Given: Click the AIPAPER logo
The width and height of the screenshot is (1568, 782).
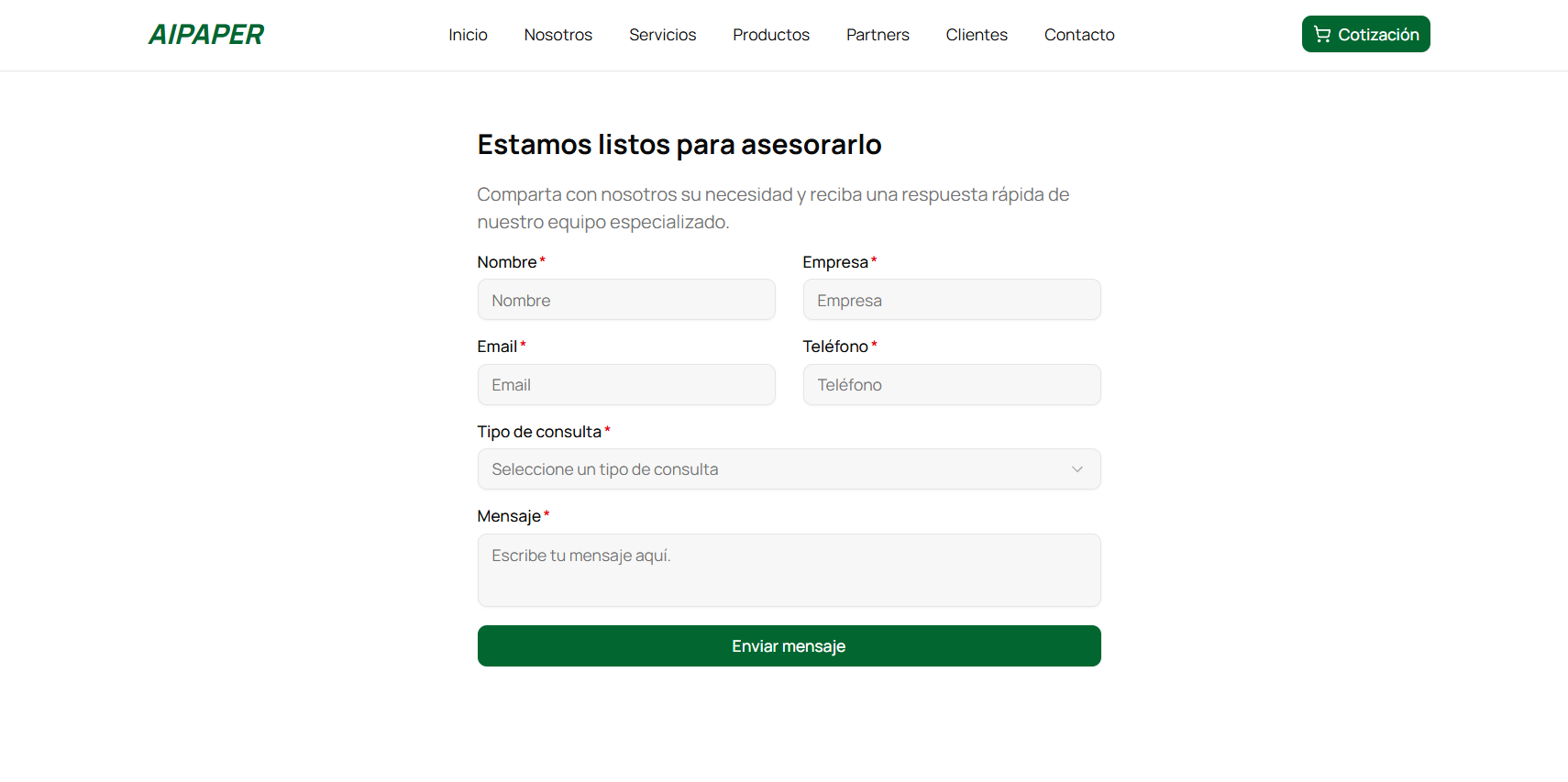Looking at the screenshot, I should 206,35.
